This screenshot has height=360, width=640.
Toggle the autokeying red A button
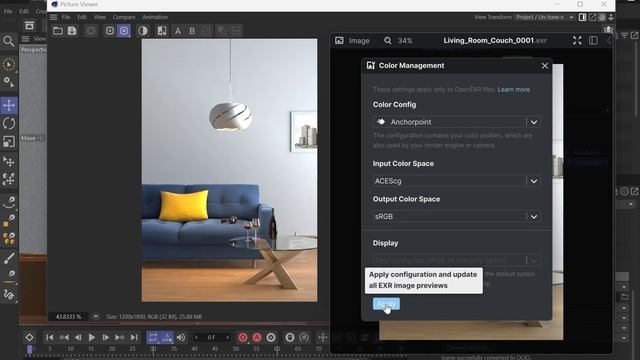point(257,337)
